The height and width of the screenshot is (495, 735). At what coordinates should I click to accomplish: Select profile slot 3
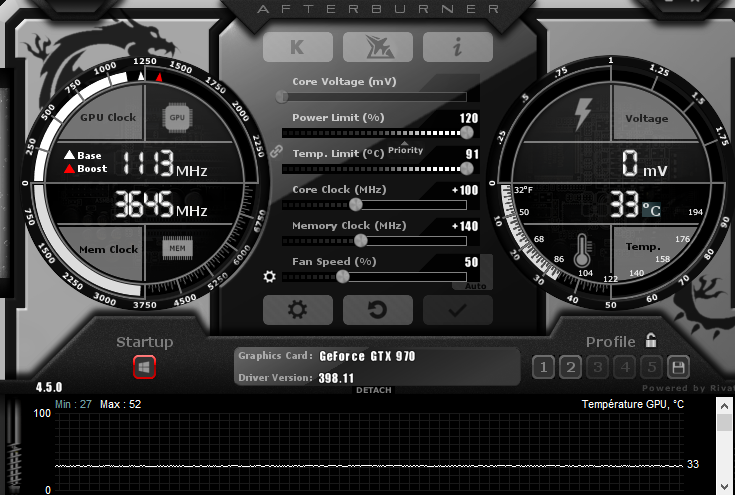pyautogui.click(x=598, y=367)
